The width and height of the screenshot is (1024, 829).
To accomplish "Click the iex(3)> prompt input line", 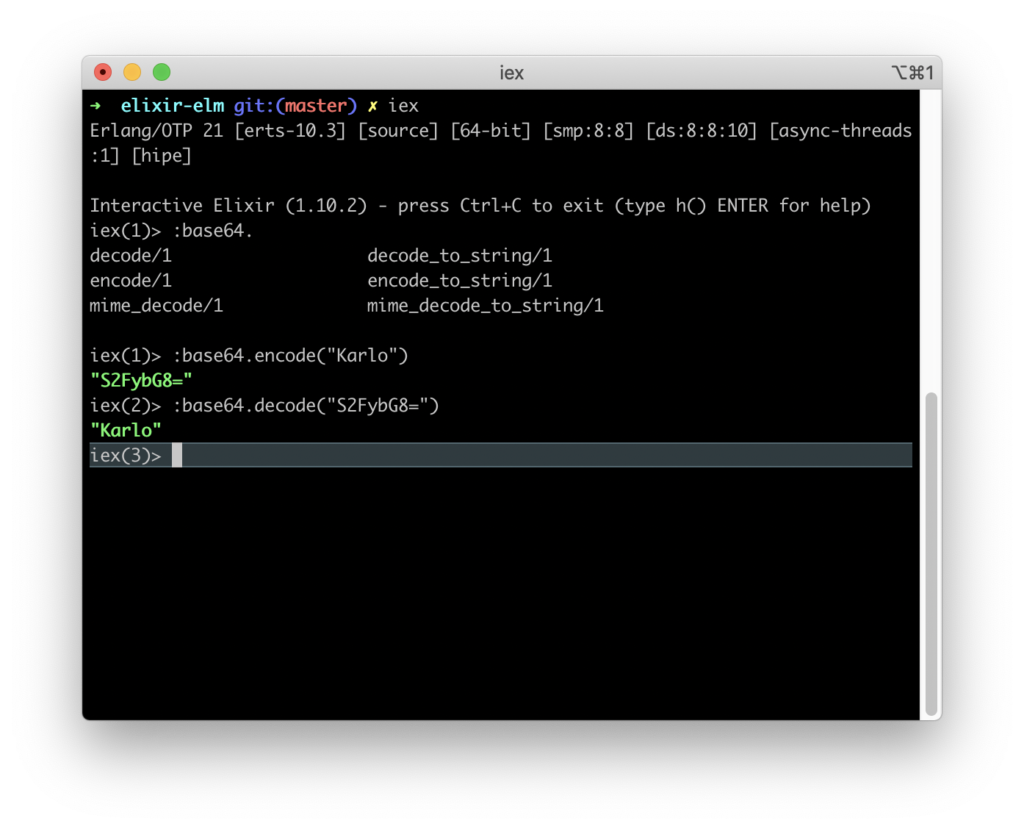I will coord(500,455).
